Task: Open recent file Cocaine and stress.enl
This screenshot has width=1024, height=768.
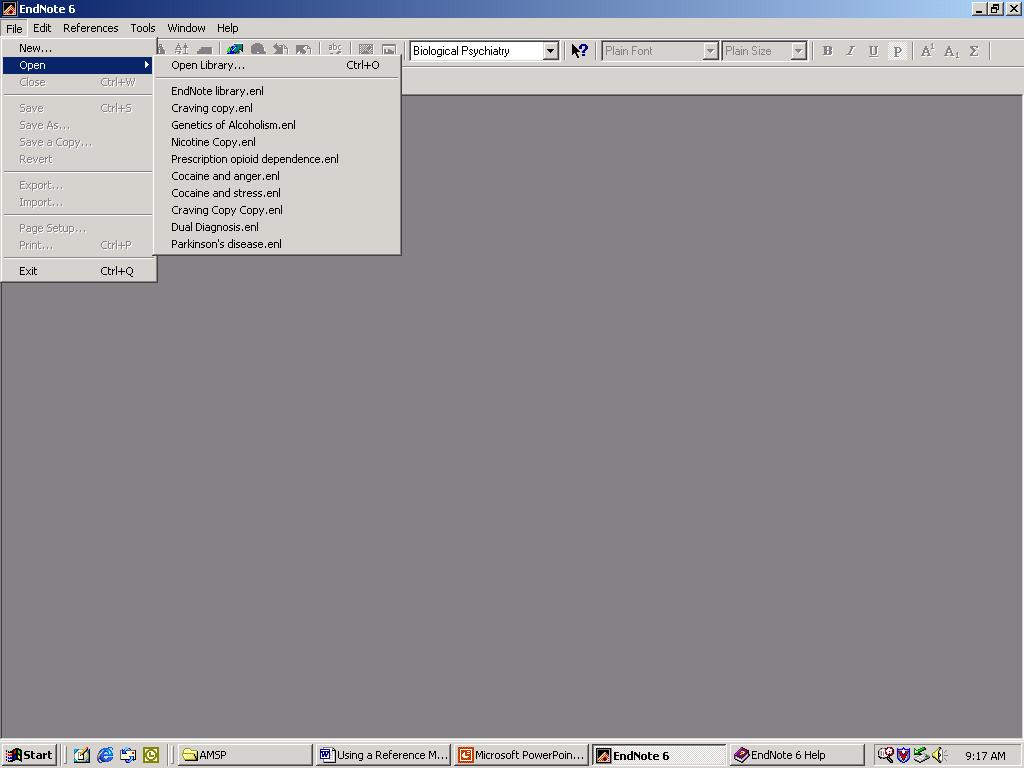Action: pyautogui.click(x=277, y=193)
